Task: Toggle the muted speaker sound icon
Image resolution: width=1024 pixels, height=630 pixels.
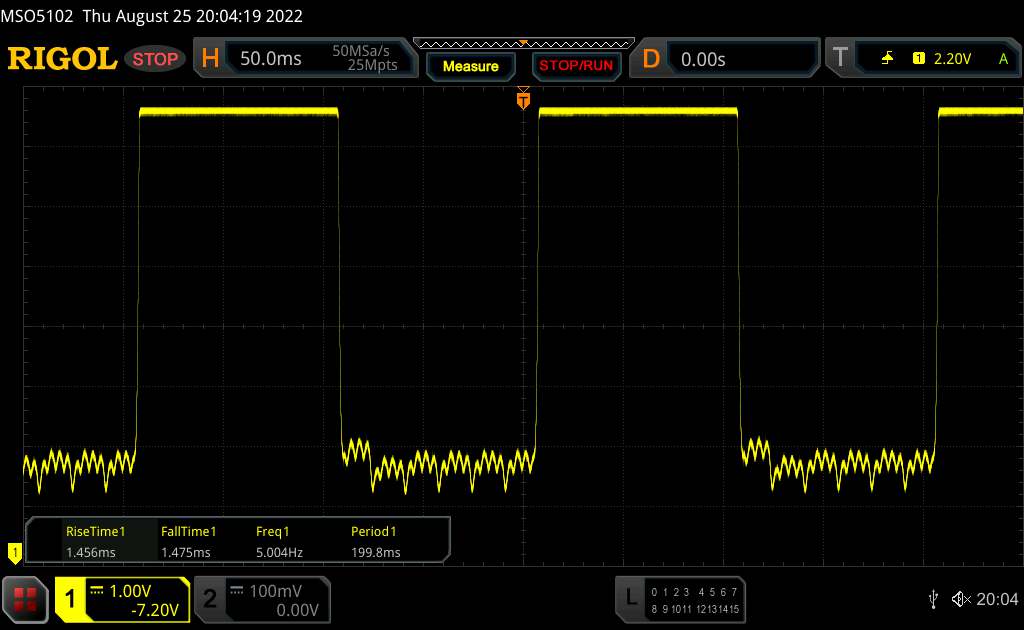Action: point(961,599)
